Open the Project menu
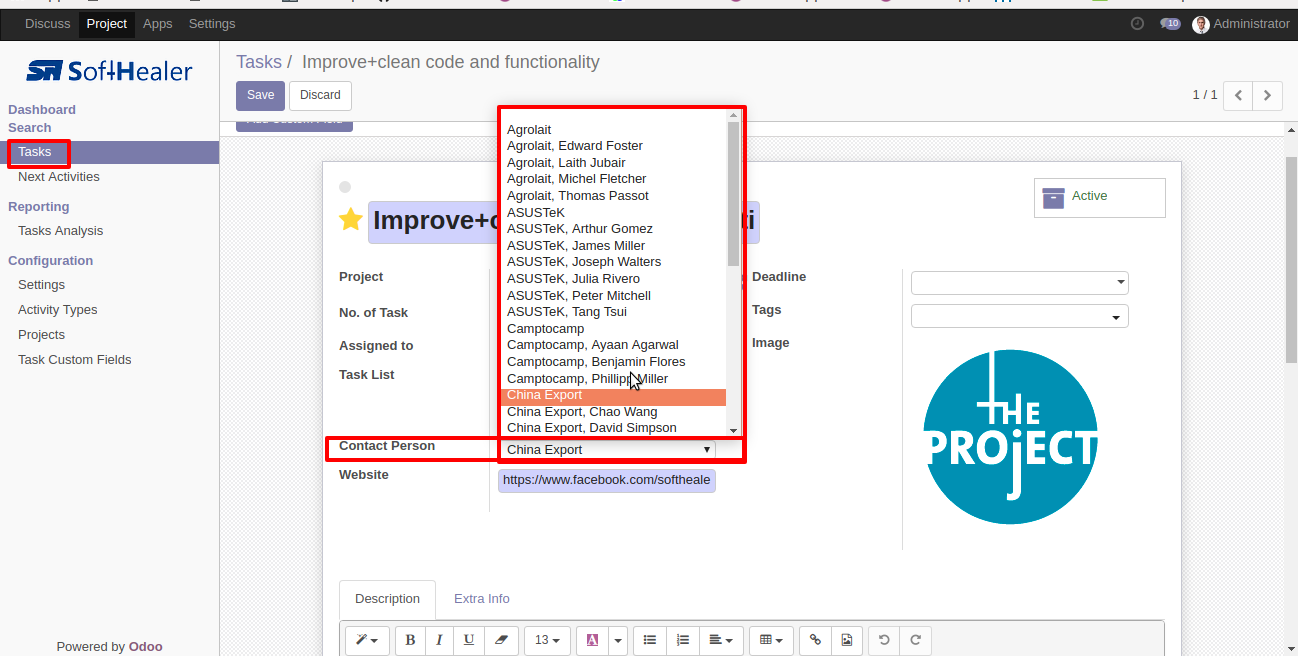 [x=107, y=24]
